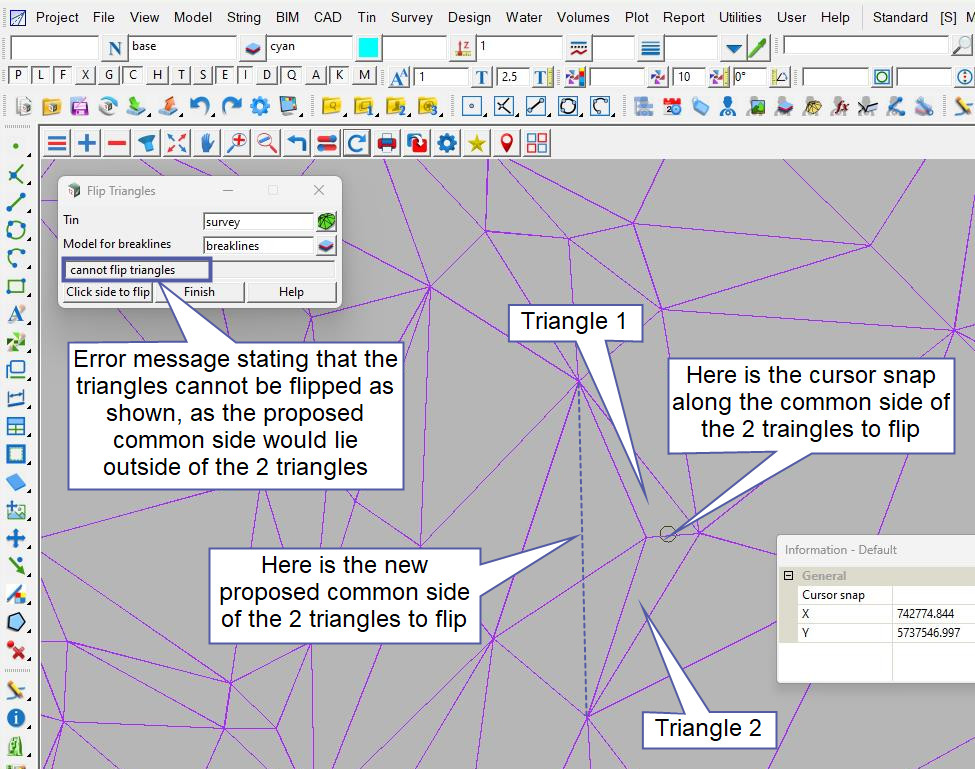
Task: Click the cyan colour swatch
Action: (368, 48)
